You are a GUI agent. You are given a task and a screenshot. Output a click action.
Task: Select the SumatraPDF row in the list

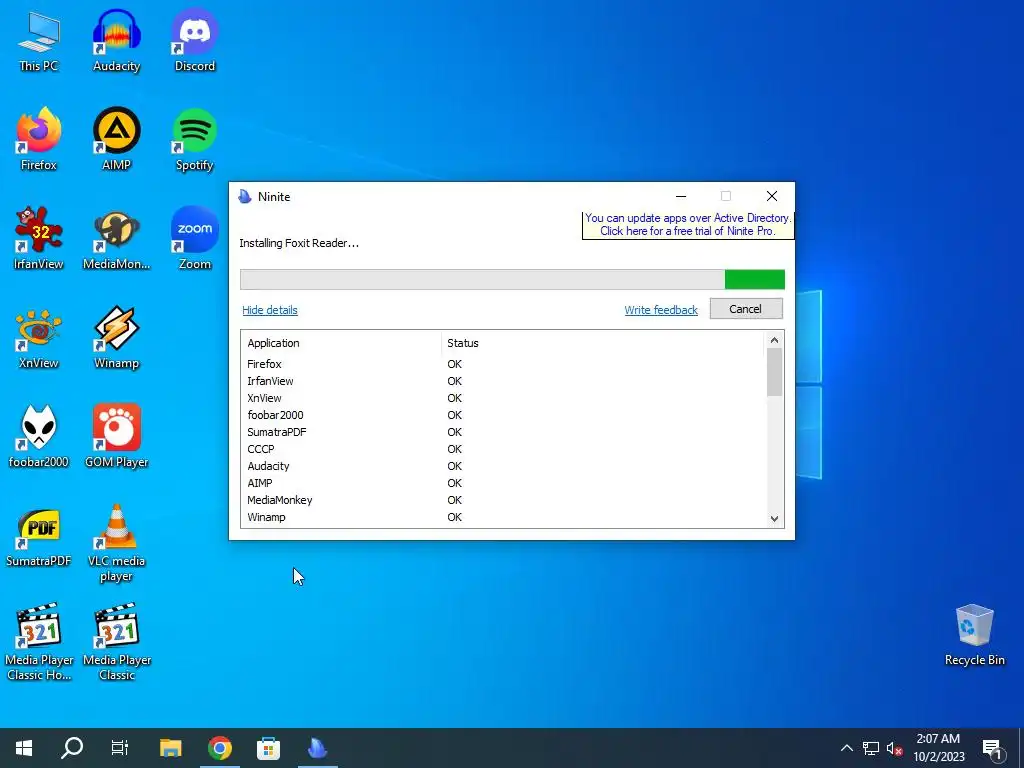503,432
